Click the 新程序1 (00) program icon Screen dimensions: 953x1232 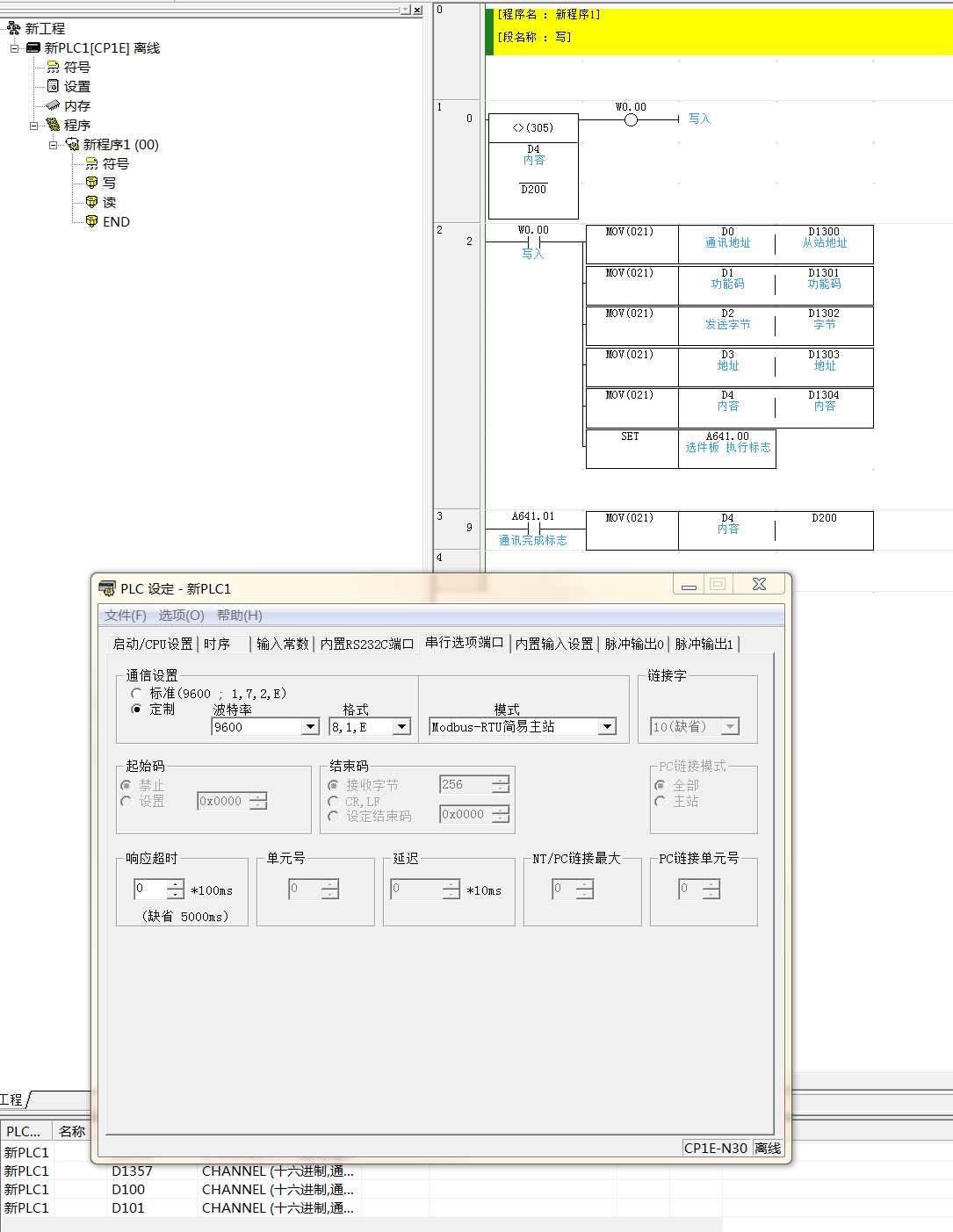pyautogui.click(x=72, y=144)
